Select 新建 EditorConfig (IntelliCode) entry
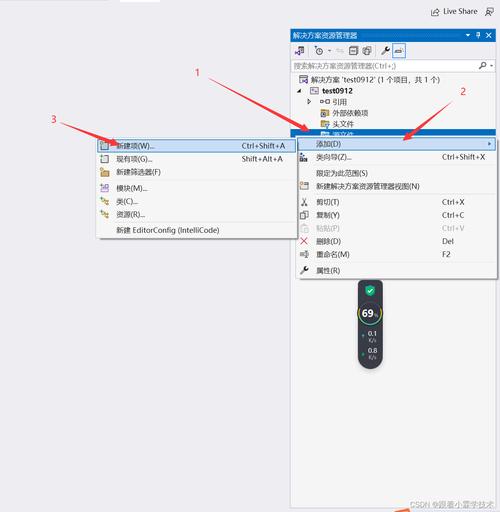Viewport: 500px width, 512px height. point(196,230)
